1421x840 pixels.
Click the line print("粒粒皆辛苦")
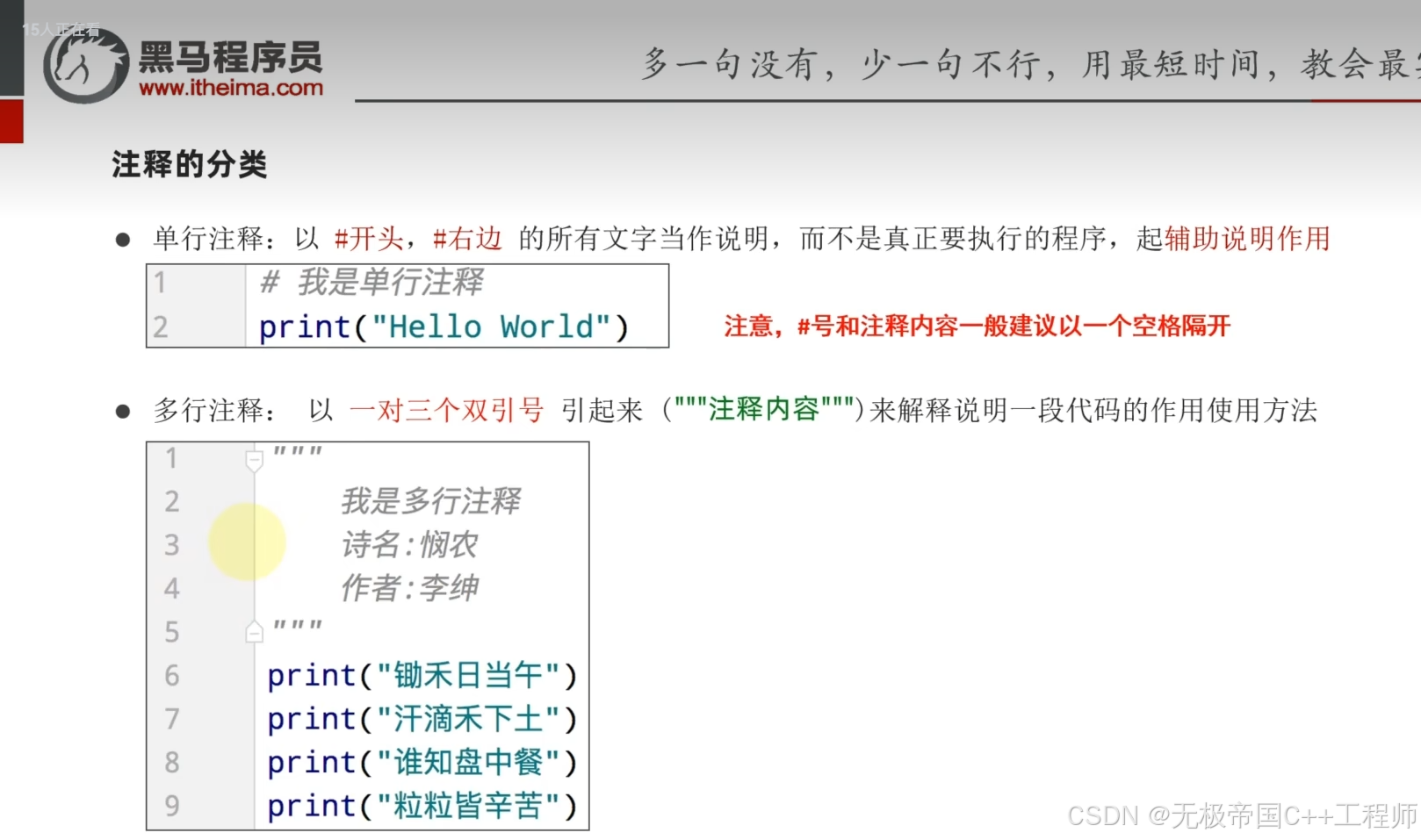click(x=422, y=805)
